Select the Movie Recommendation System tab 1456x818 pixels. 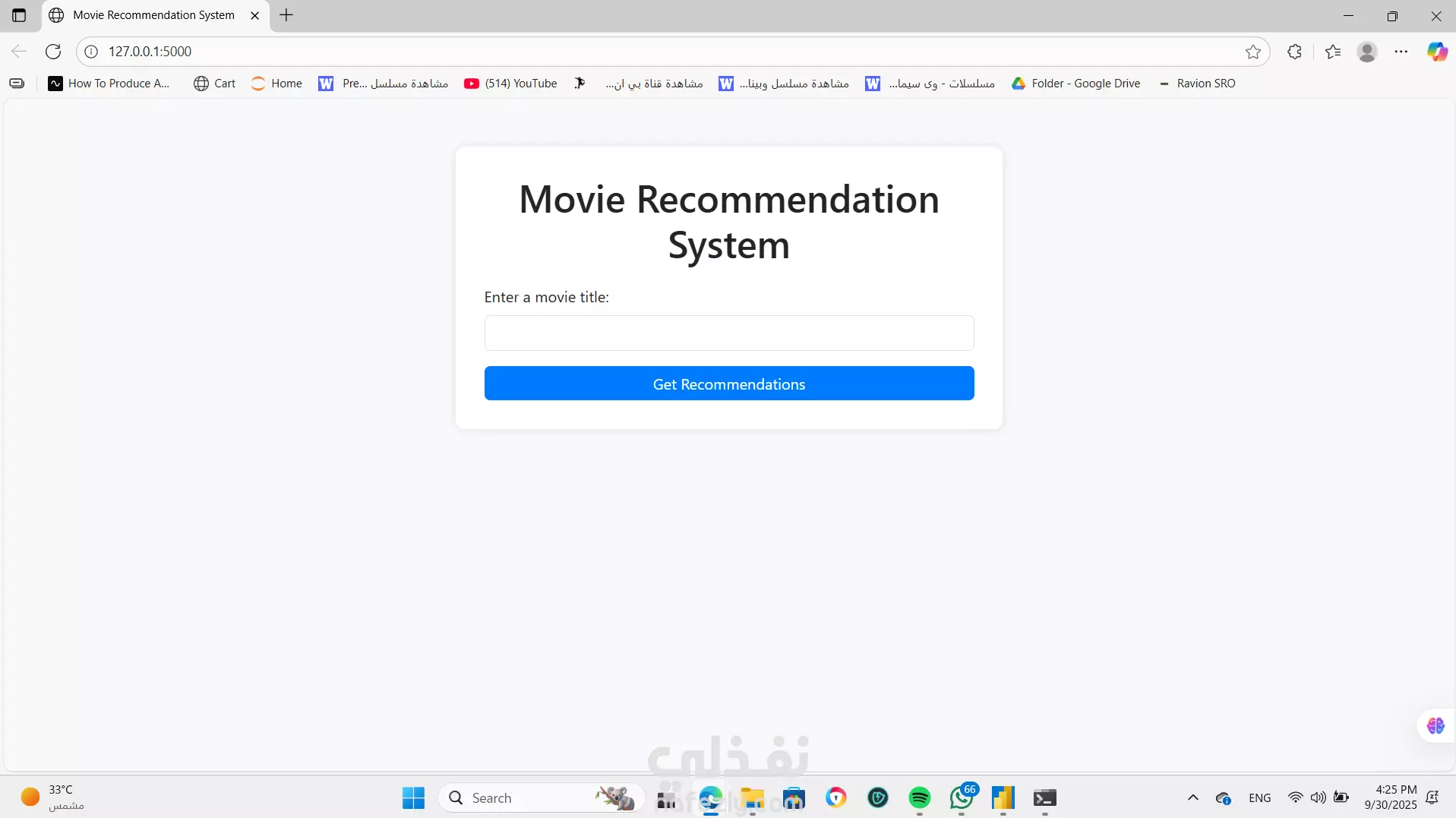click(x=155, y=15)
